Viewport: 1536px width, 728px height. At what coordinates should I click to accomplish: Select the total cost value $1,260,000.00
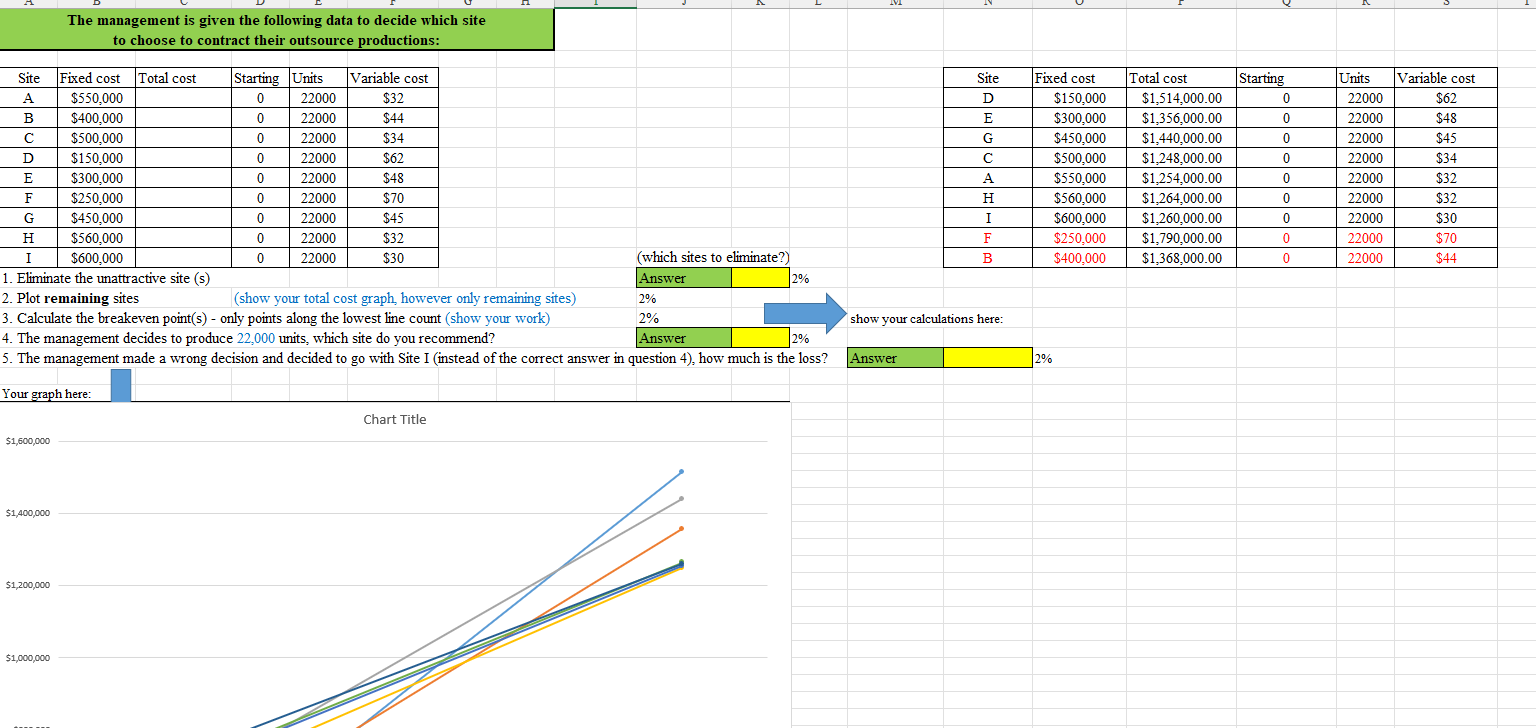point(1181,218)
